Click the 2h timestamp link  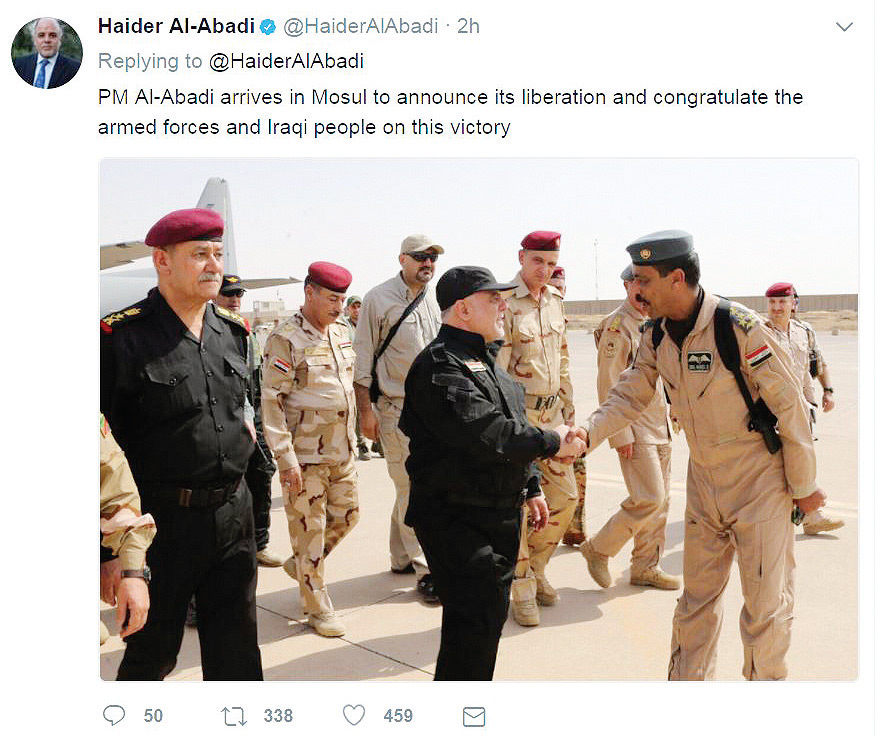[468, 26]
